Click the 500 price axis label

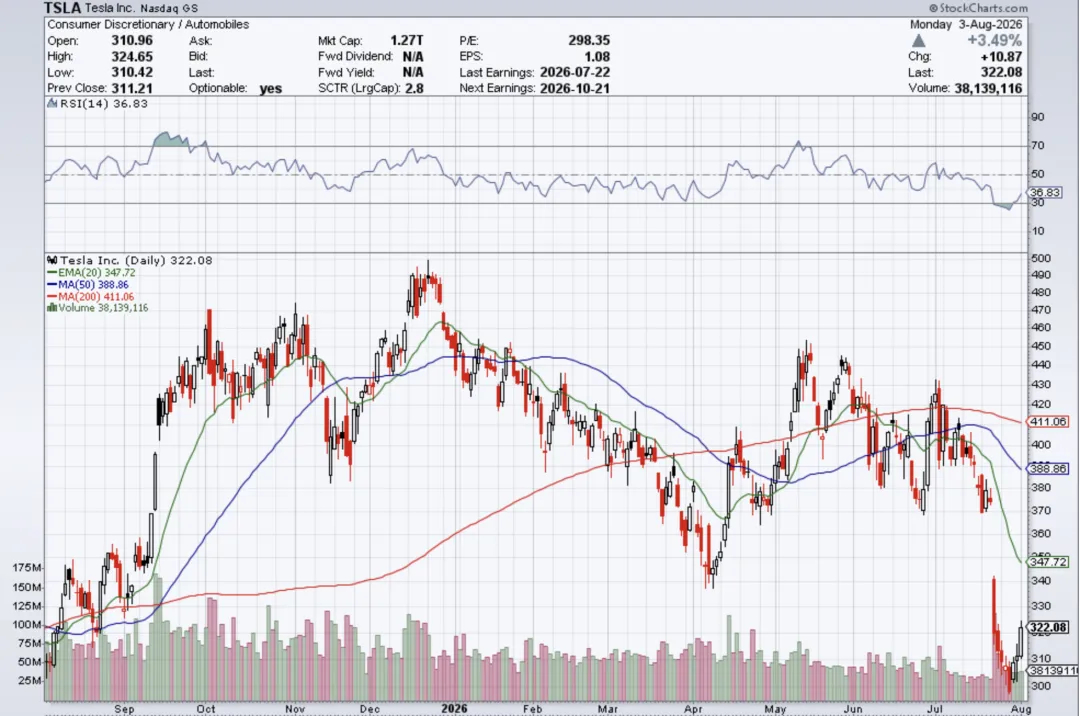[x=1041, y=258]
